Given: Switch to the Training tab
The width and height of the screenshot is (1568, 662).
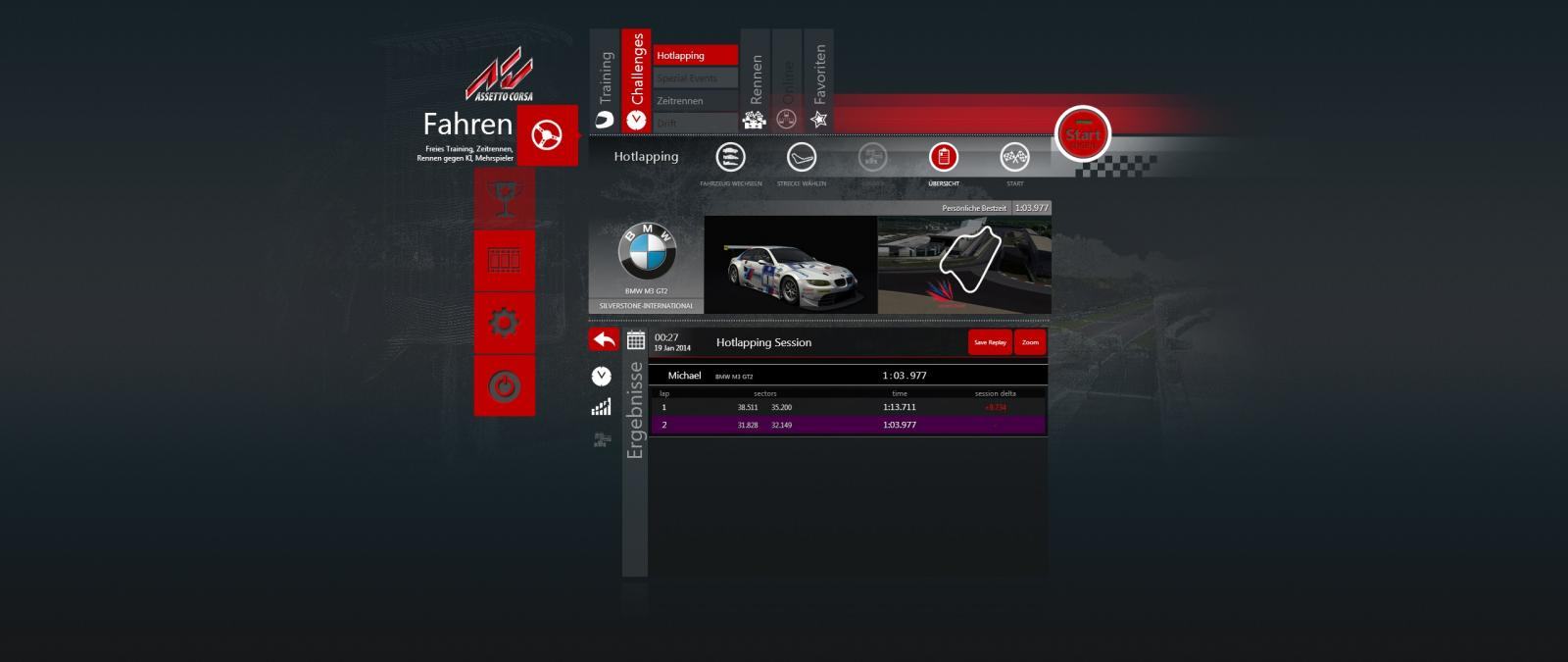Looking at the screenshot, I should pos(605,80).
